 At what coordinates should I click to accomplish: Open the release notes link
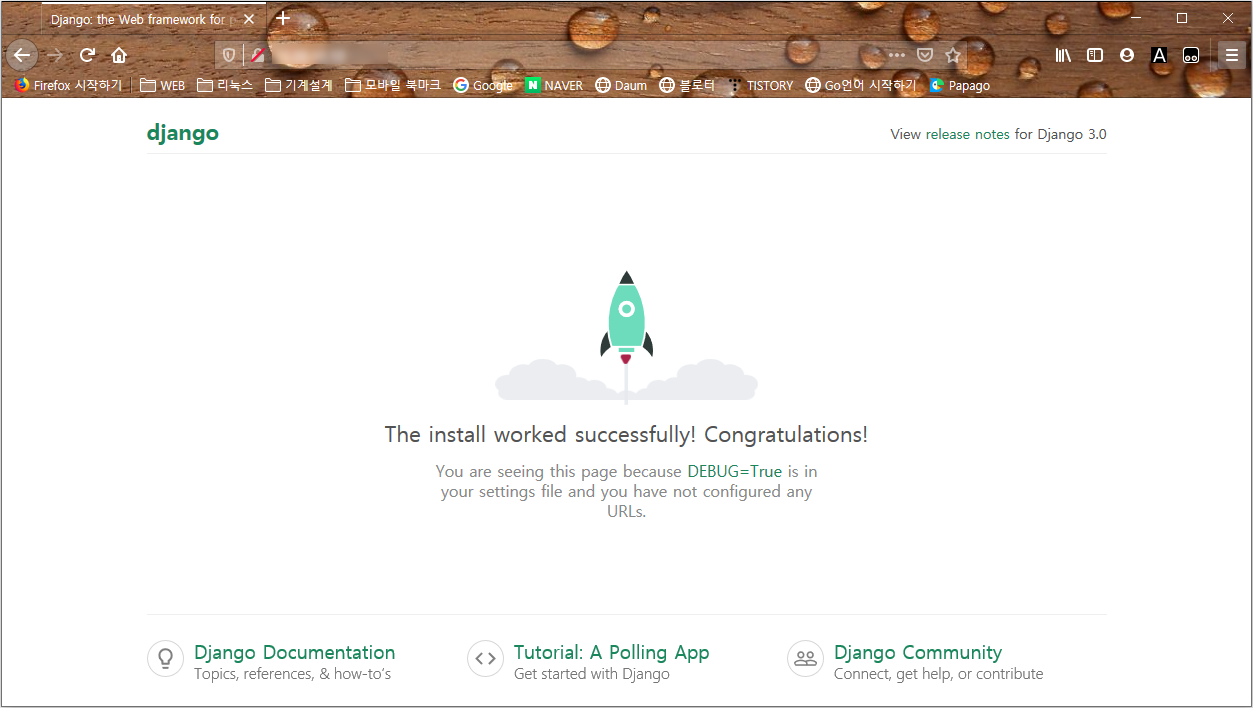pos(967,134)
